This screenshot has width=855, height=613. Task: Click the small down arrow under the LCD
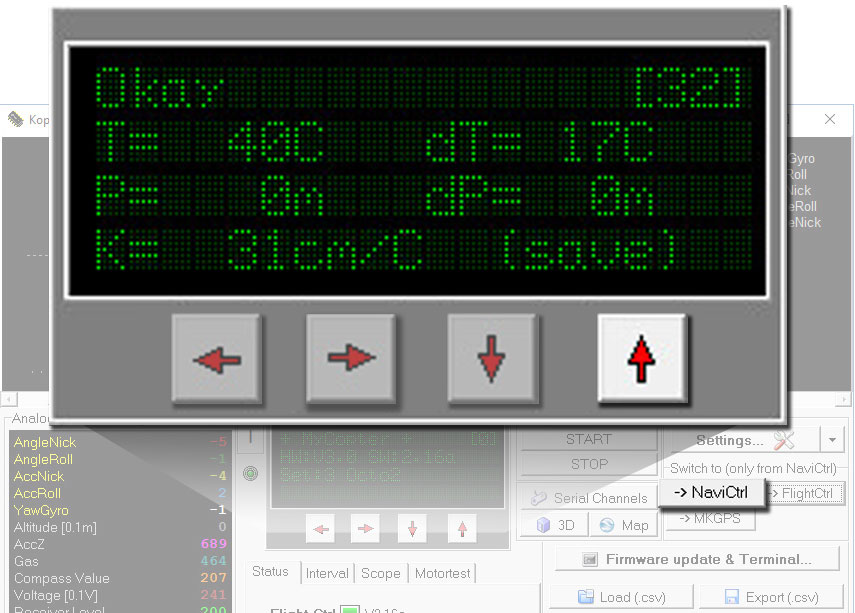click(x=412, y=529)
